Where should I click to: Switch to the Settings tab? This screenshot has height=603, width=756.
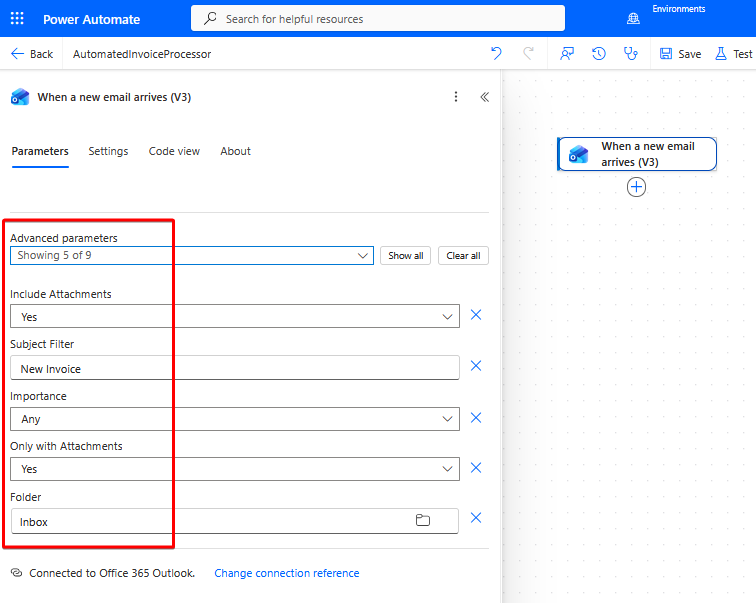coord(108,151)
